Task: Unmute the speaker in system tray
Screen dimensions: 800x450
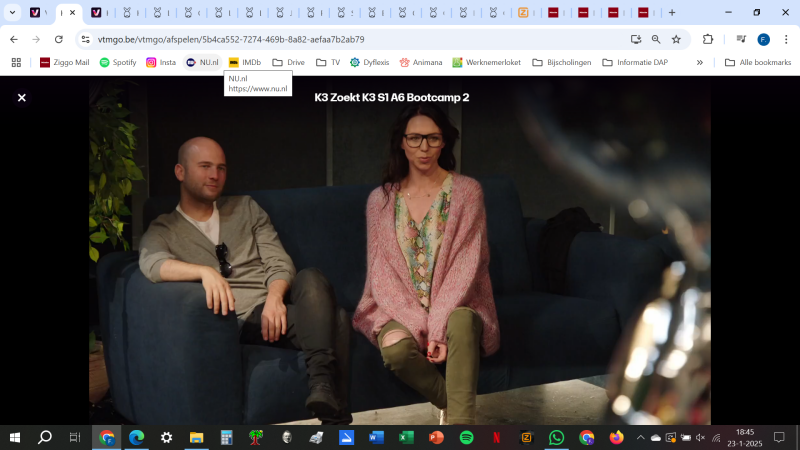Action: [x=701, y=437]
